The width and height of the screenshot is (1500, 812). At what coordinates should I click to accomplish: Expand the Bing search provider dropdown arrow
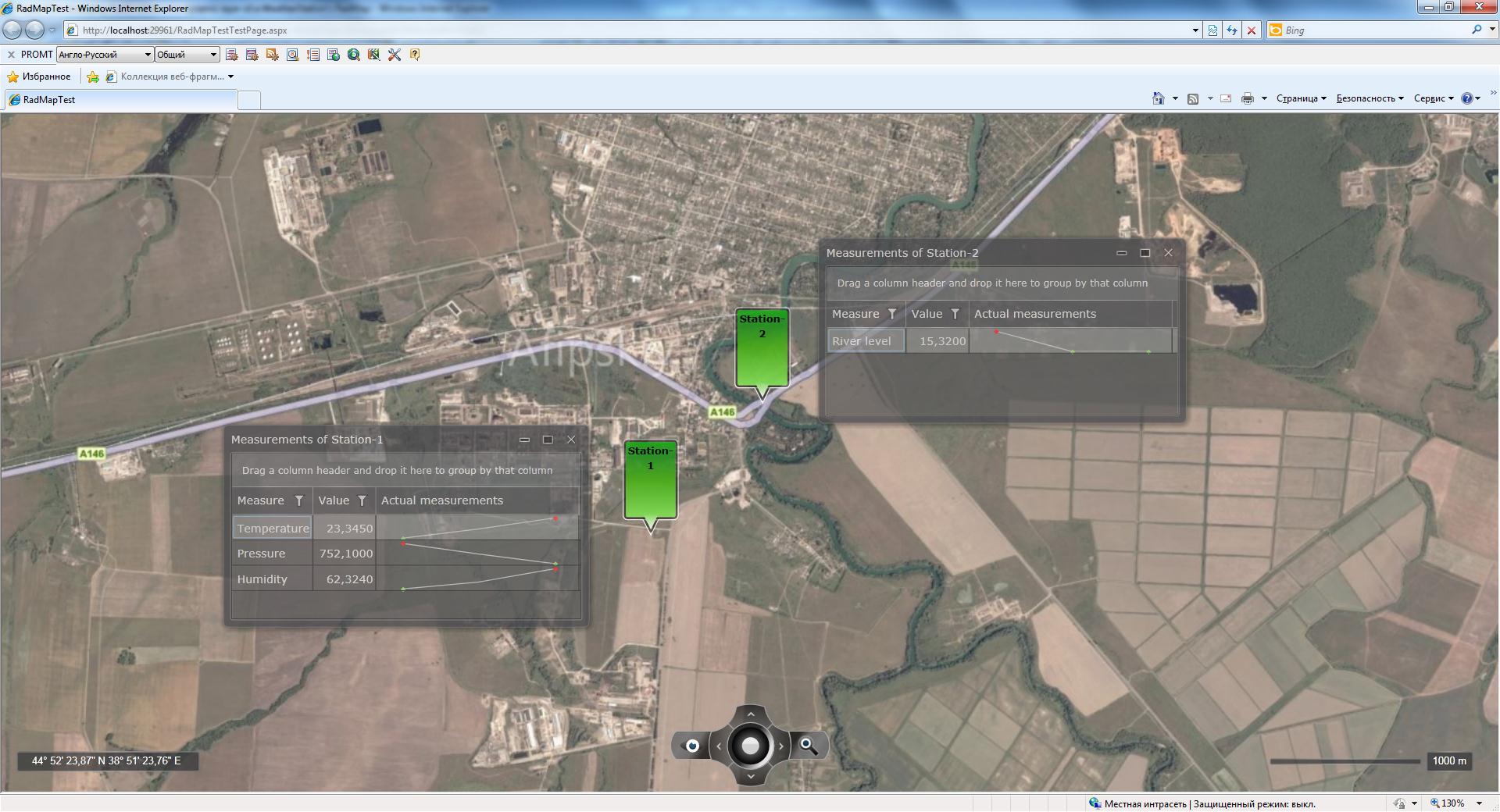(x=1491, y=30)
